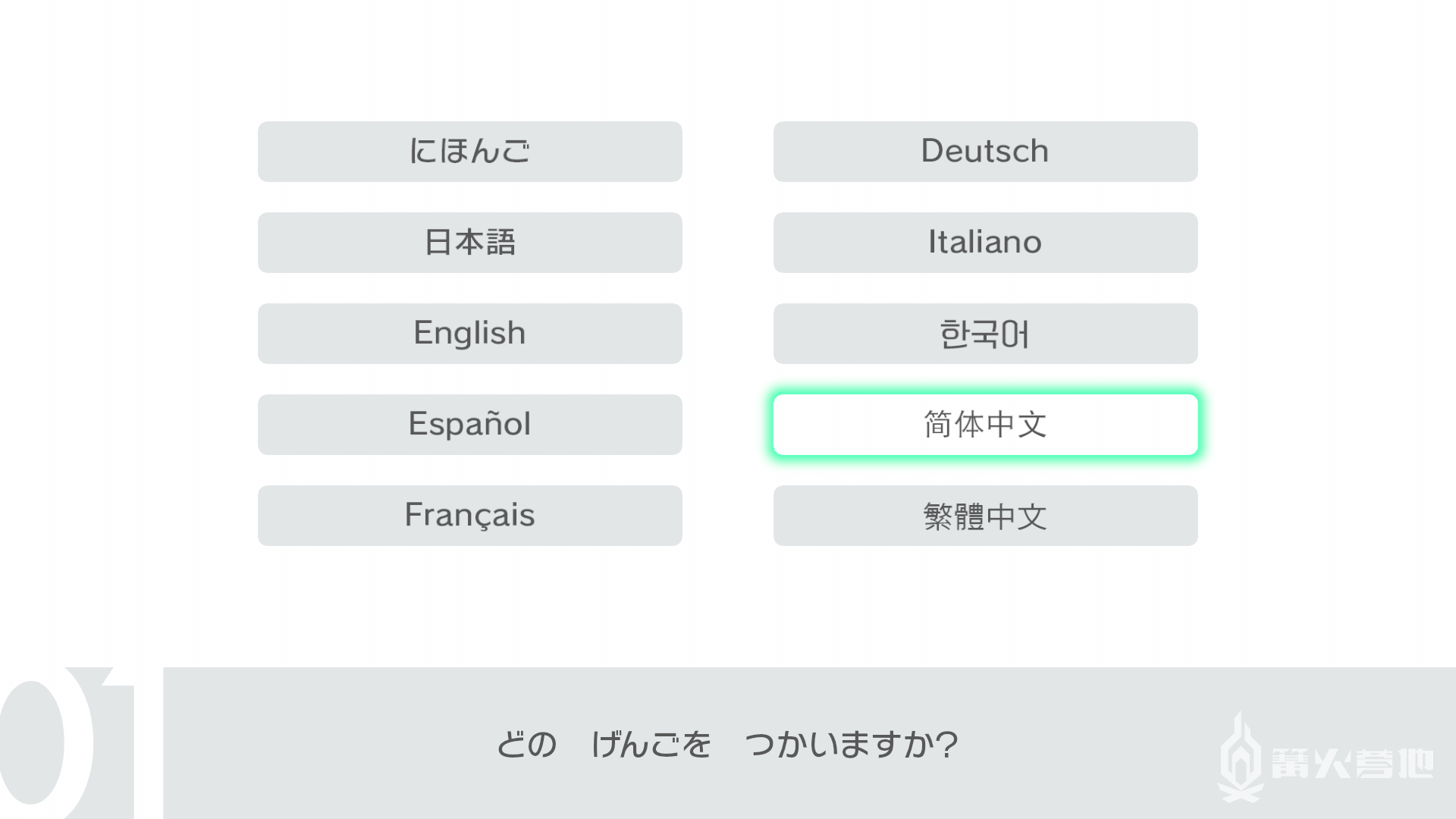
Task: Select 한국어 Korean language option
Action: click(985, 334)
